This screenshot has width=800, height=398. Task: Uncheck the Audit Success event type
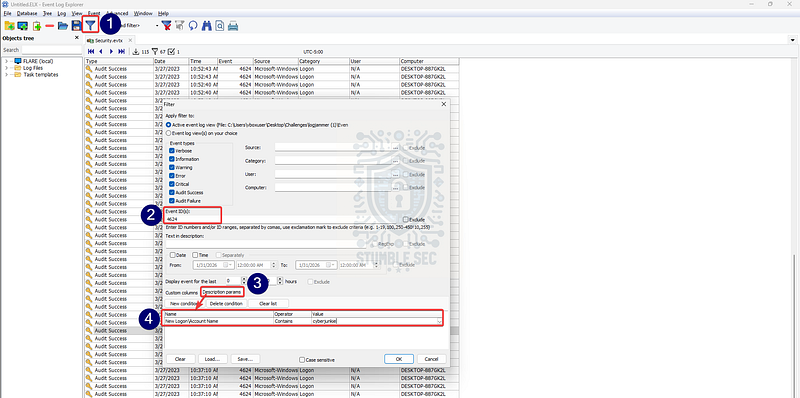click(172, 192)
